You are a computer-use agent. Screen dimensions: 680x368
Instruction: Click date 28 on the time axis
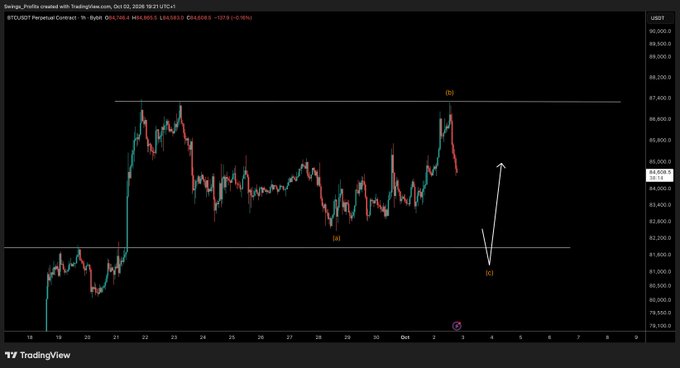(318, 337)
